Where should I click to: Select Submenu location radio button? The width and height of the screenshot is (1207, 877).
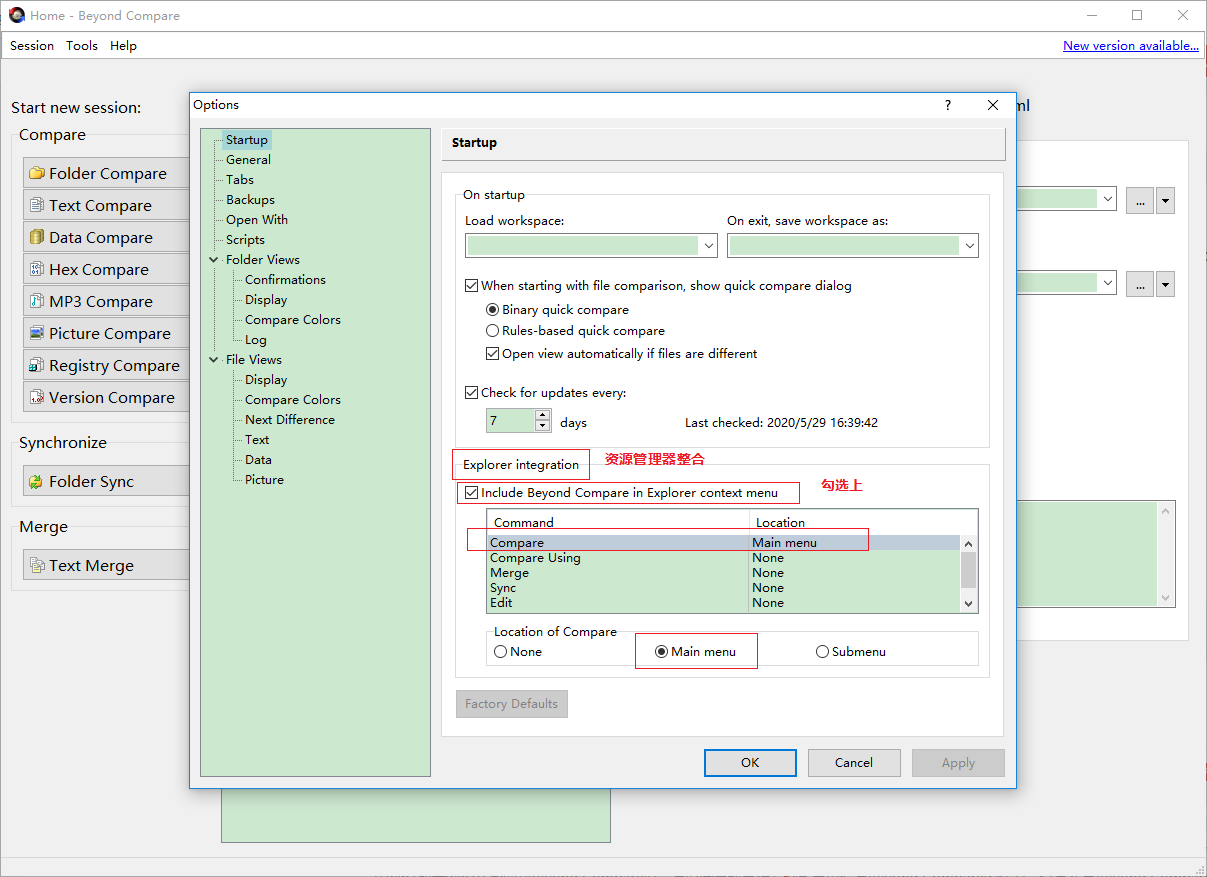[822, 652]
